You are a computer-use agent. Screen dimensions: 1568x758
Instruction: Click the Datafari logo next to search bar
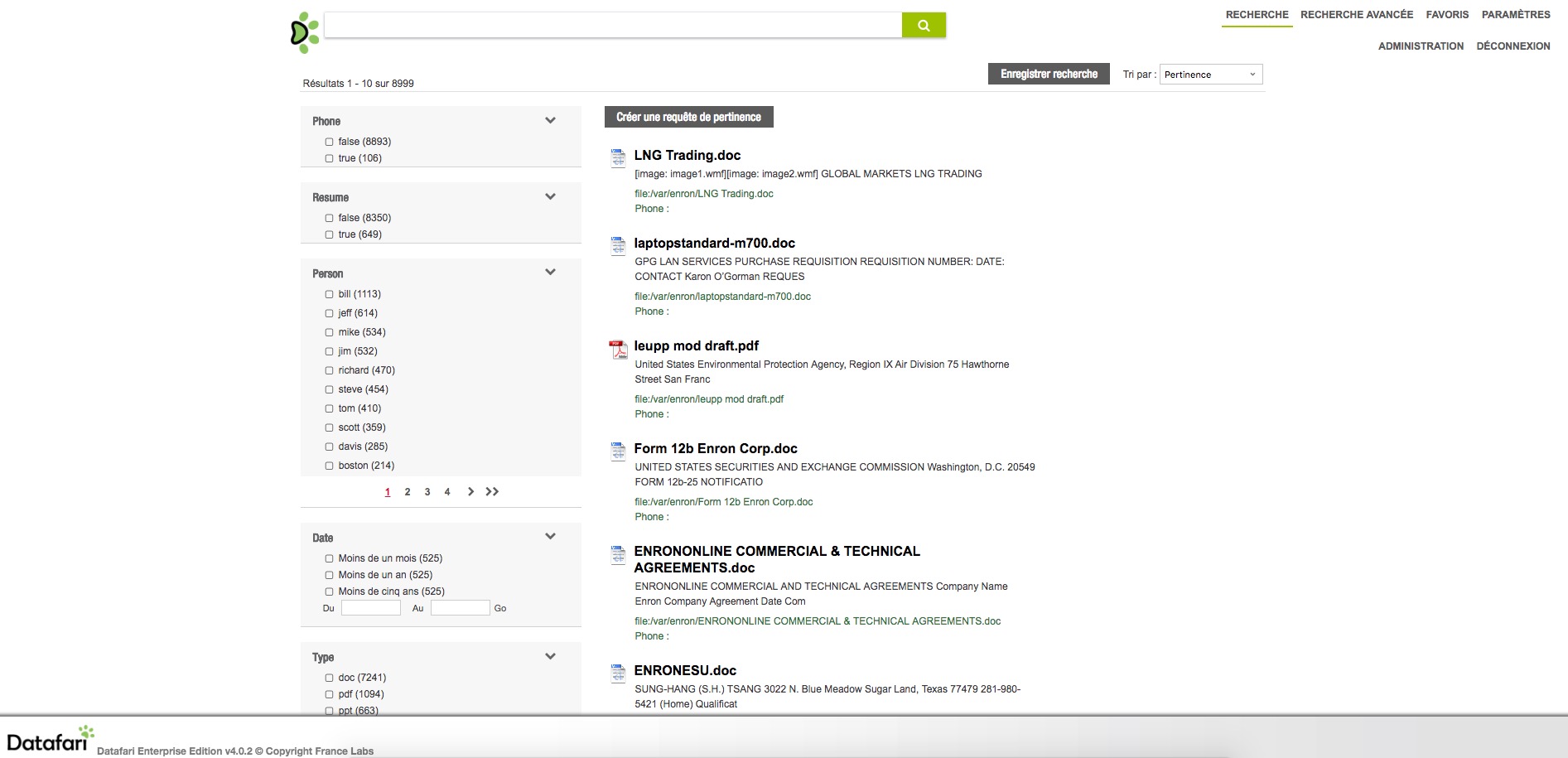click(x=305, y=33)
